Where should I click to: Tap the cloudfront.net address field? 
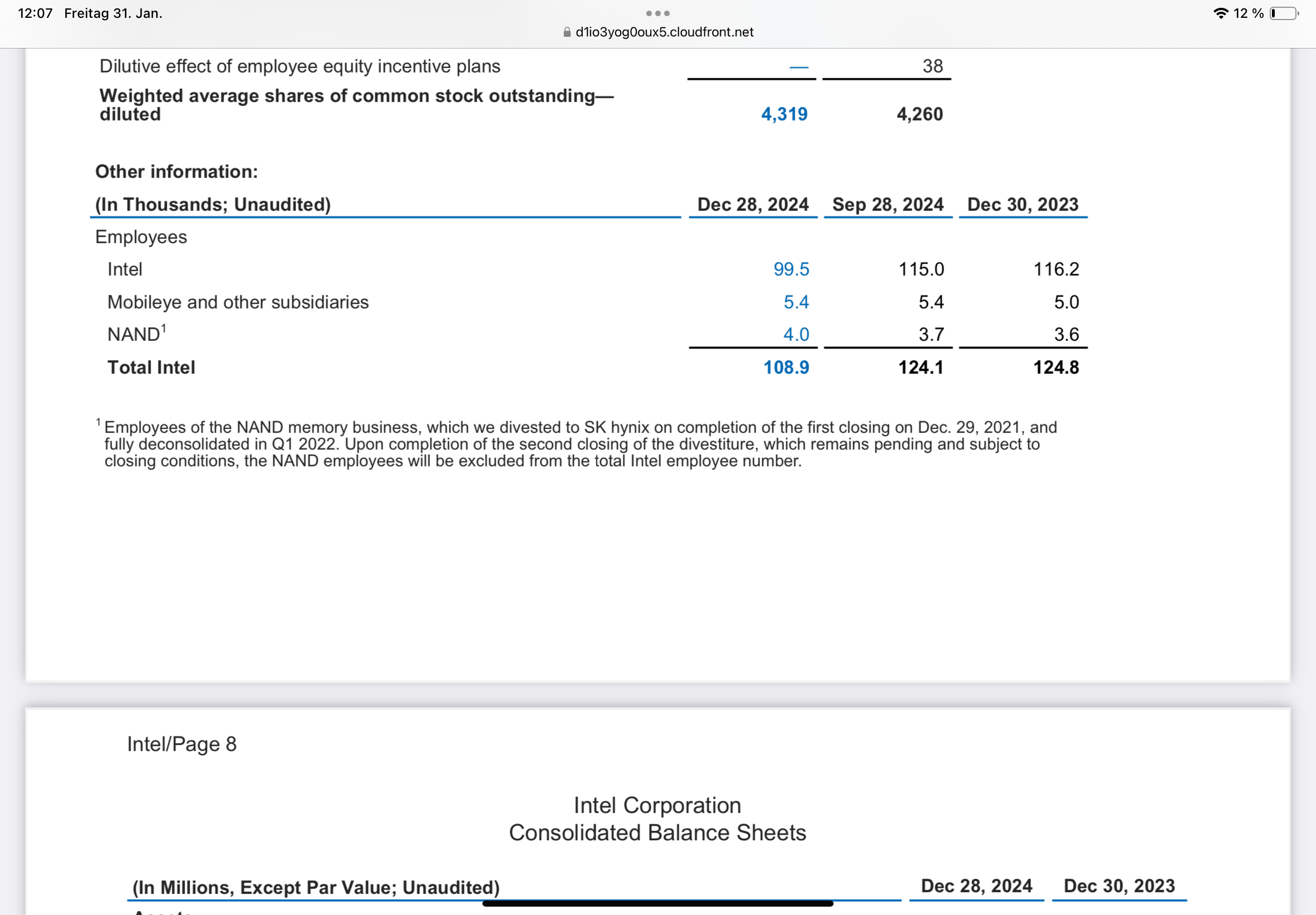664,32
